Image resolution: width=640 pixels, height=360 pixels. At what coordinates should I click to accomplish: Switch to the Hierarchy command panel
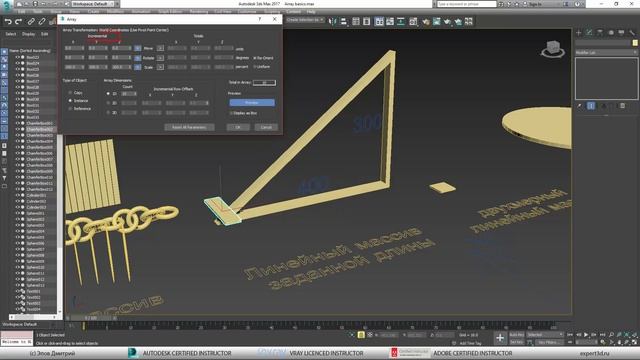click(x=600, y=32)
